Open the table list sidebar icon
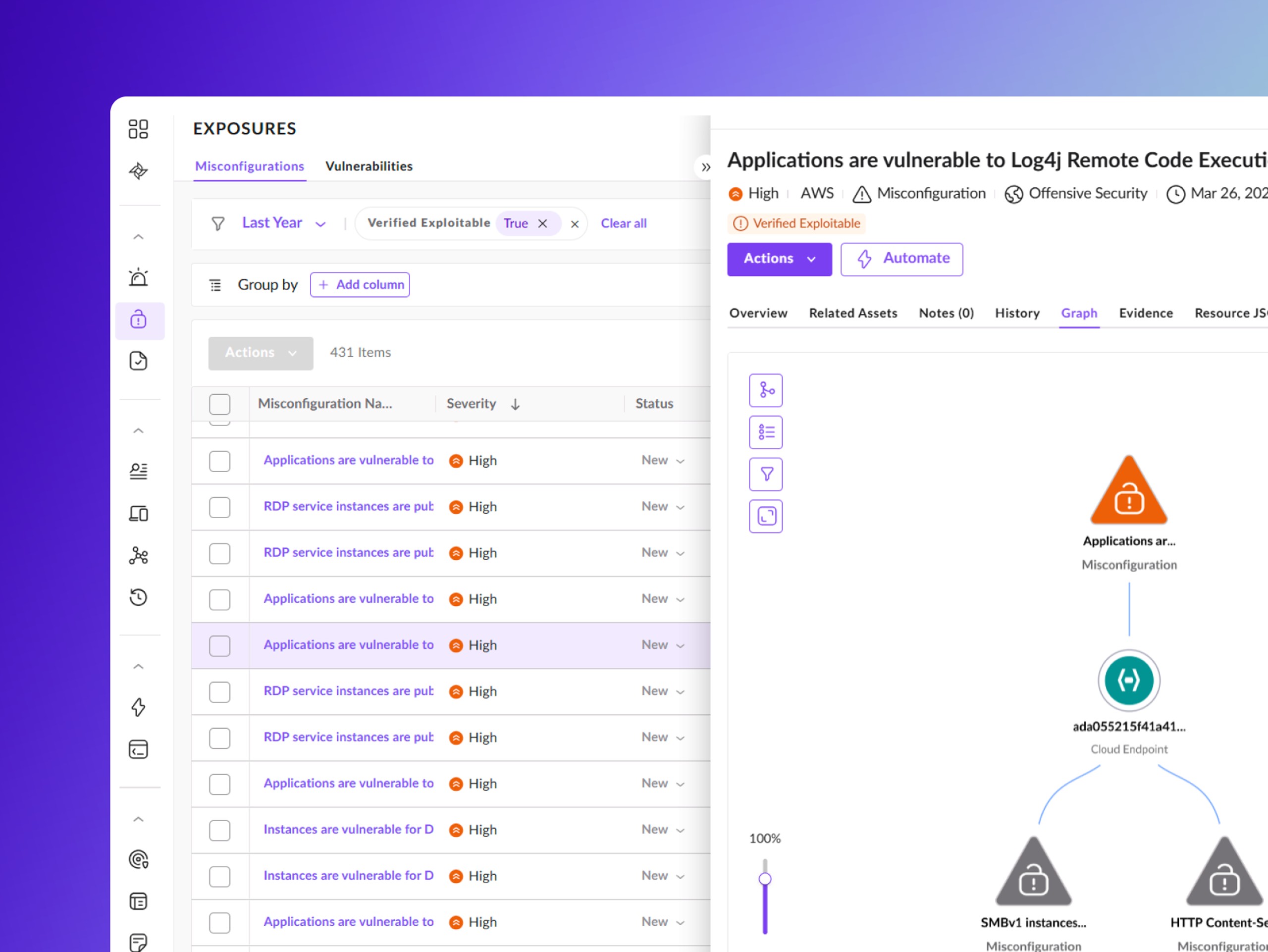 coord(138,901)
